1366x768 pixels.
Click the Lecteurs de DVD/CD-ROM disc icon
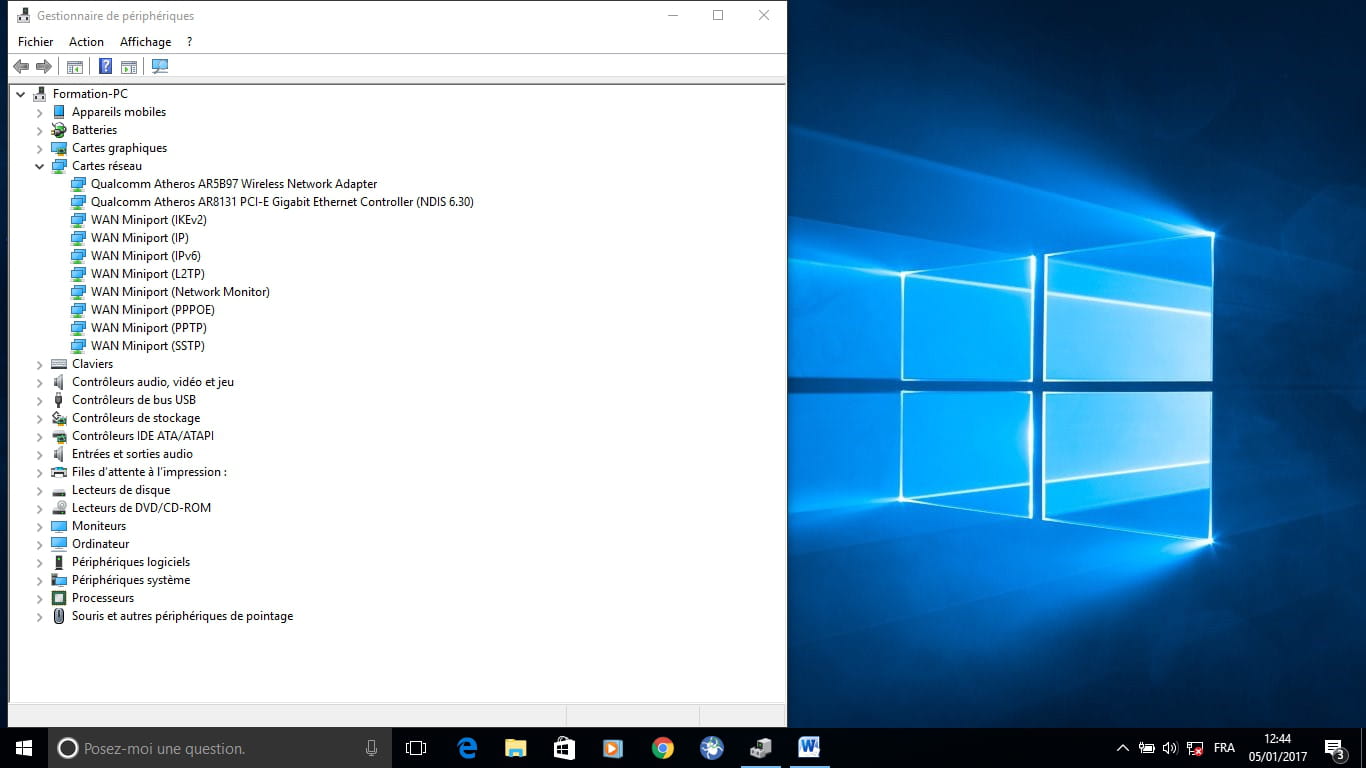tap(59, 508)
